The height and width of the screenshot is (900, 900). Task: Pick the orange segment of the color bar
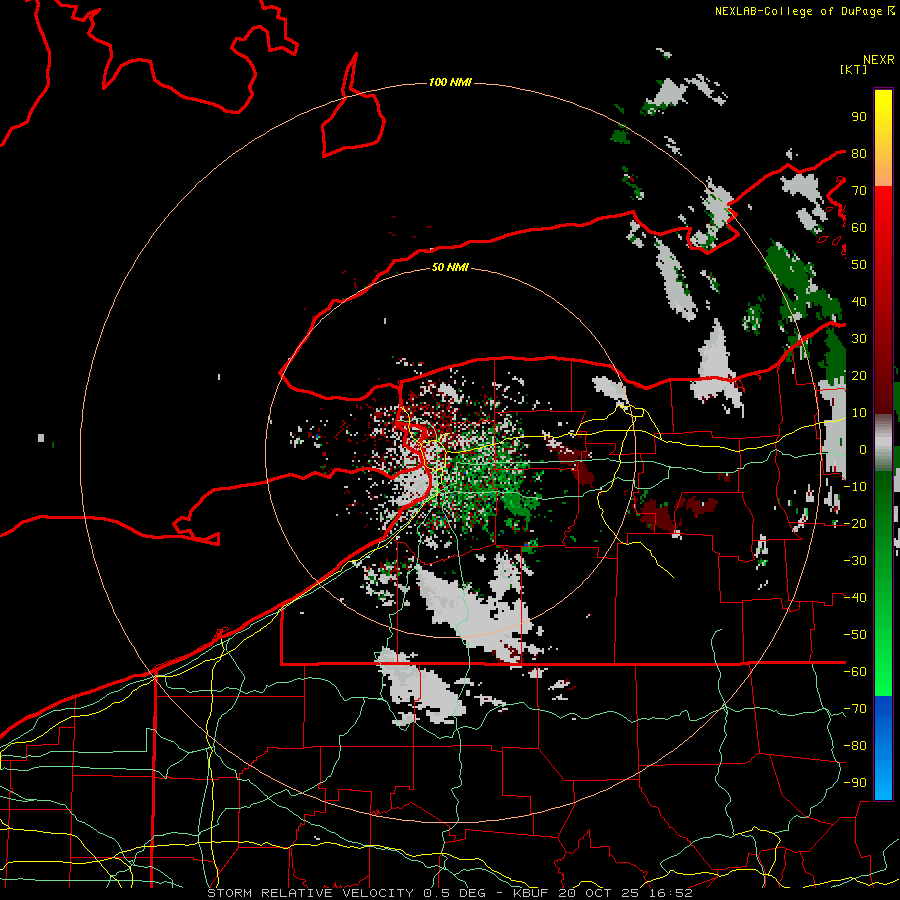click(883, 169)
